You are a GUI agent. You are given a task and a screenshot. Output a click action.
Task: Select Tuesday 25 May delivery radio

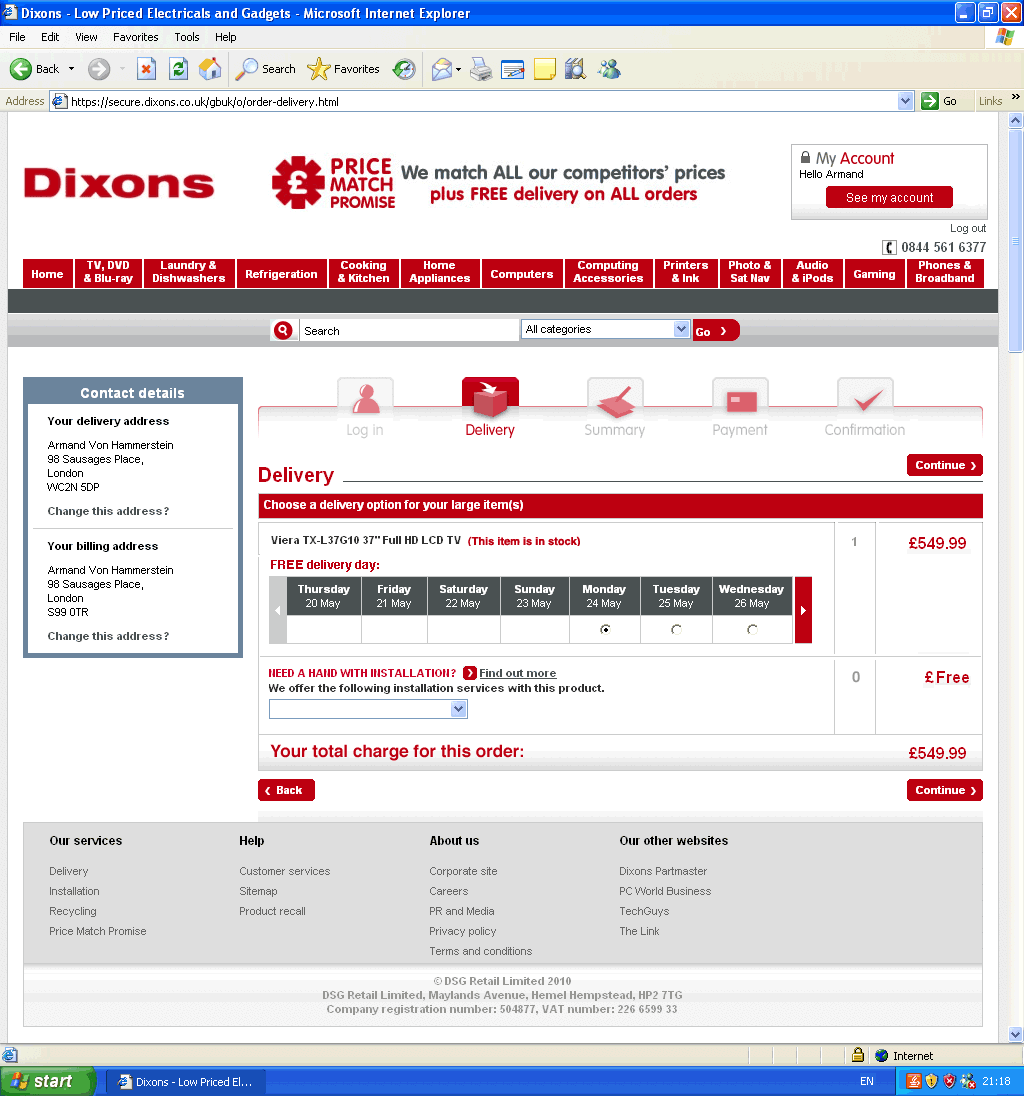(676, 629)
